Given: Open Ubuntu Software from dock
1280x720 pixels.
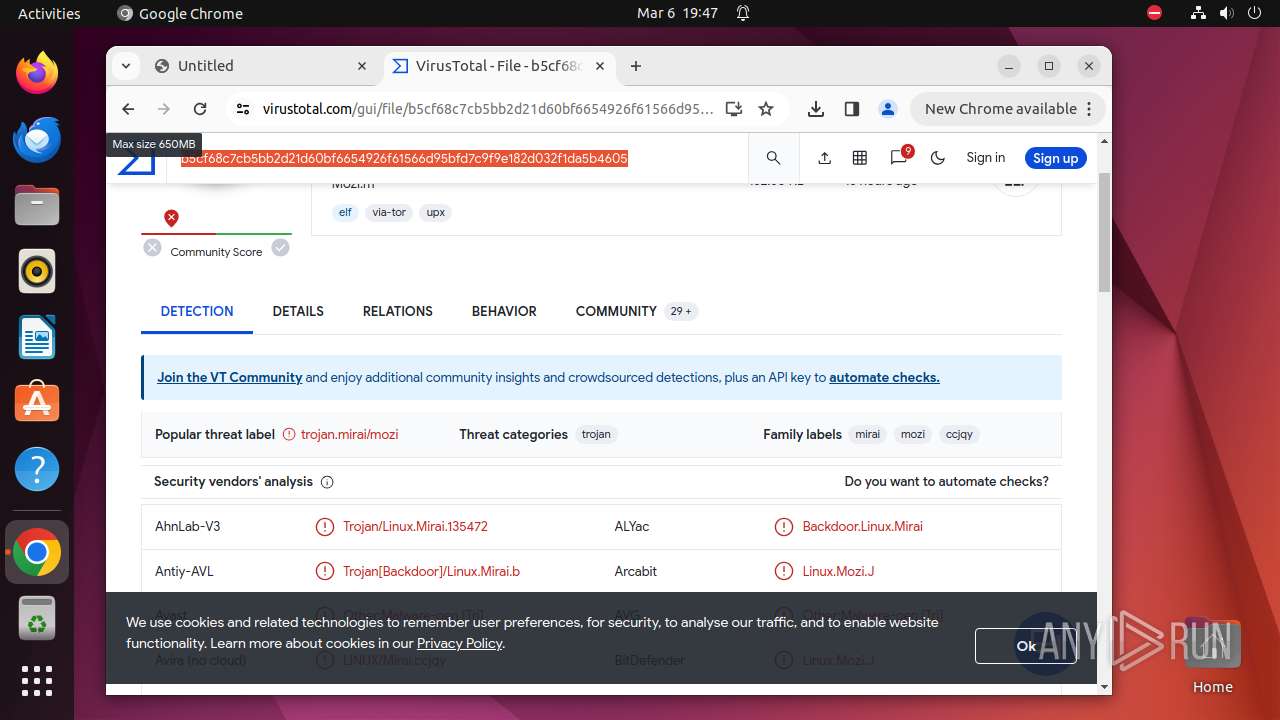Looking at the screenshot, I should pos(37,403).
